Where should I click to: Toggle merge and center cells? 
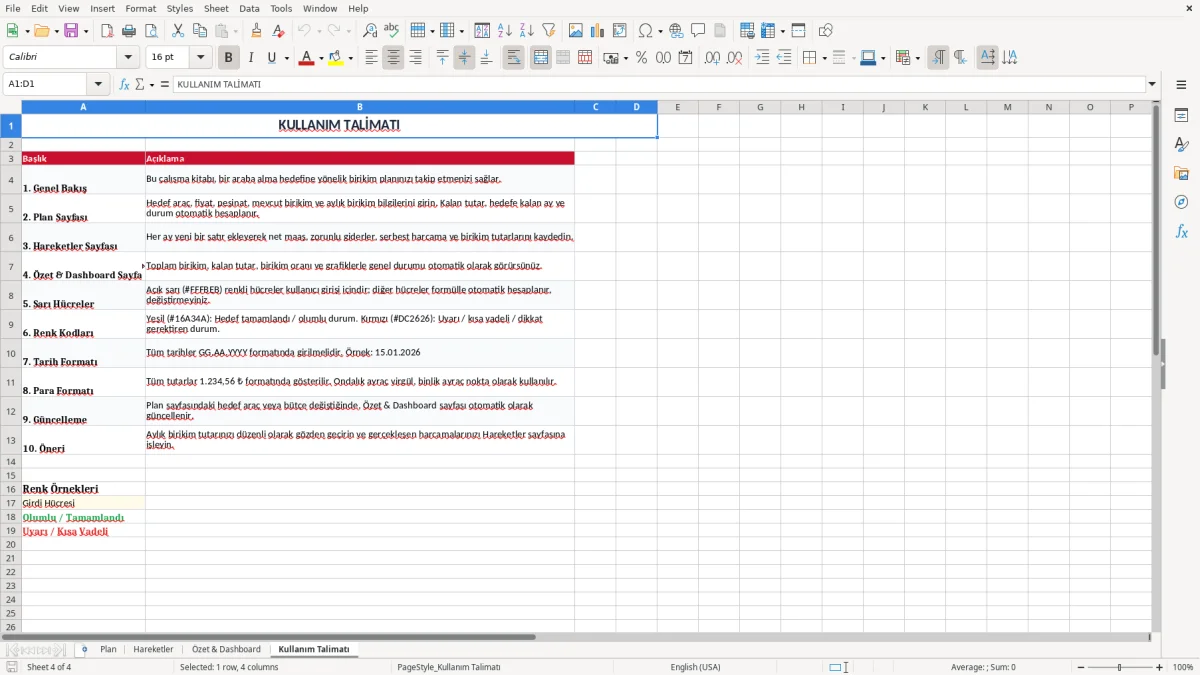point(541,58)
